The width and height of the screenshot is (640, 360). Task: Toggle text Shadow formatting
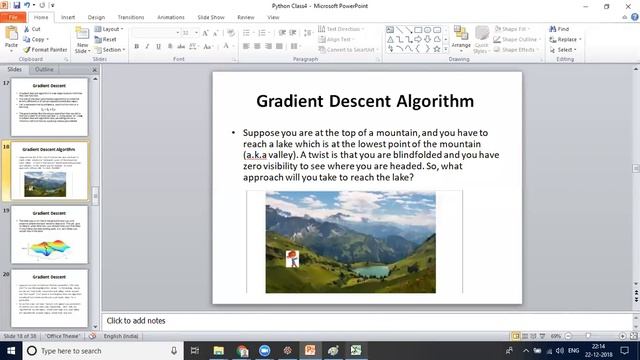170,47
